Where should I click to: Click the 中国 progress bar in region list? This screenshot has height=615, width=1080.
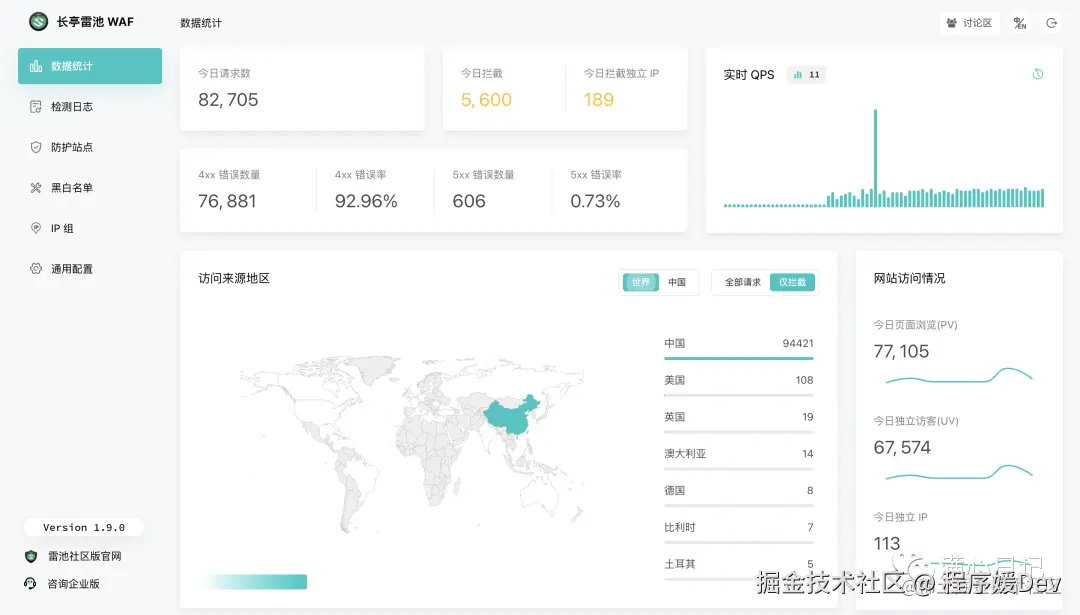pyautogui.click(x=738, y=358)
